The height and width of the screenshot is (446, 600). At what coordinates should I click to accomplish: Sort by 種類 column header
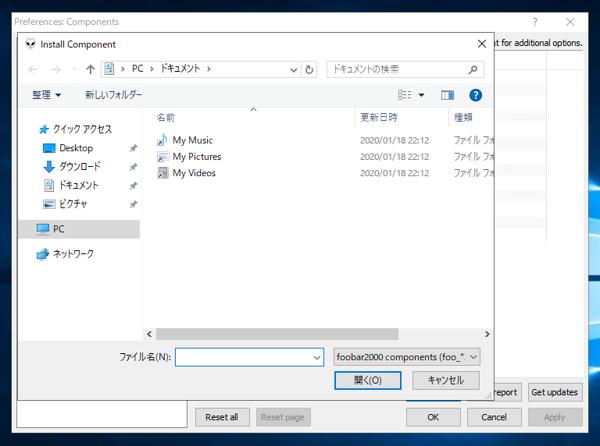click(463, 117)
